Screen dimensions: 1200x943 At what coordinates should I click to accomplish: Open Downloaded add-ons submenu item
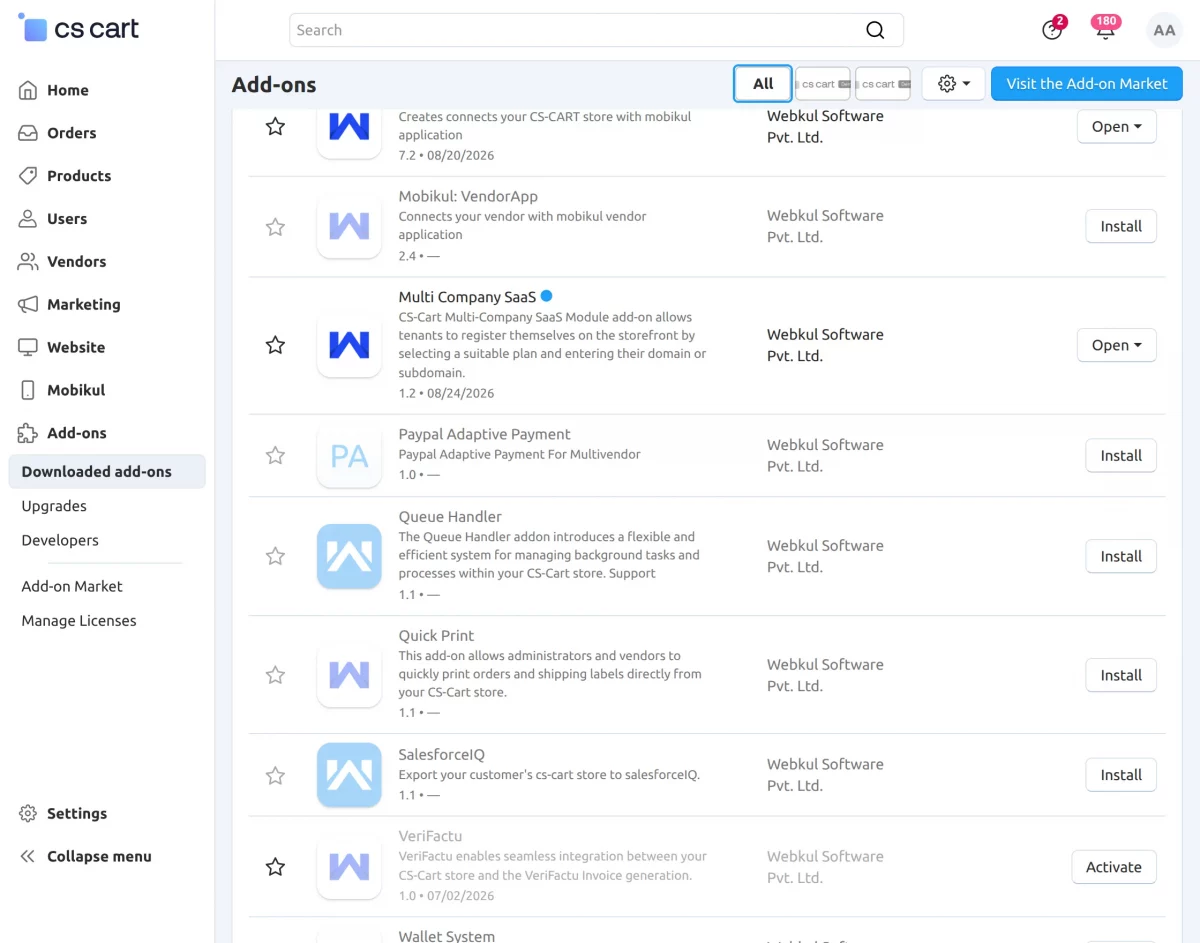click(x=107, y=472)
